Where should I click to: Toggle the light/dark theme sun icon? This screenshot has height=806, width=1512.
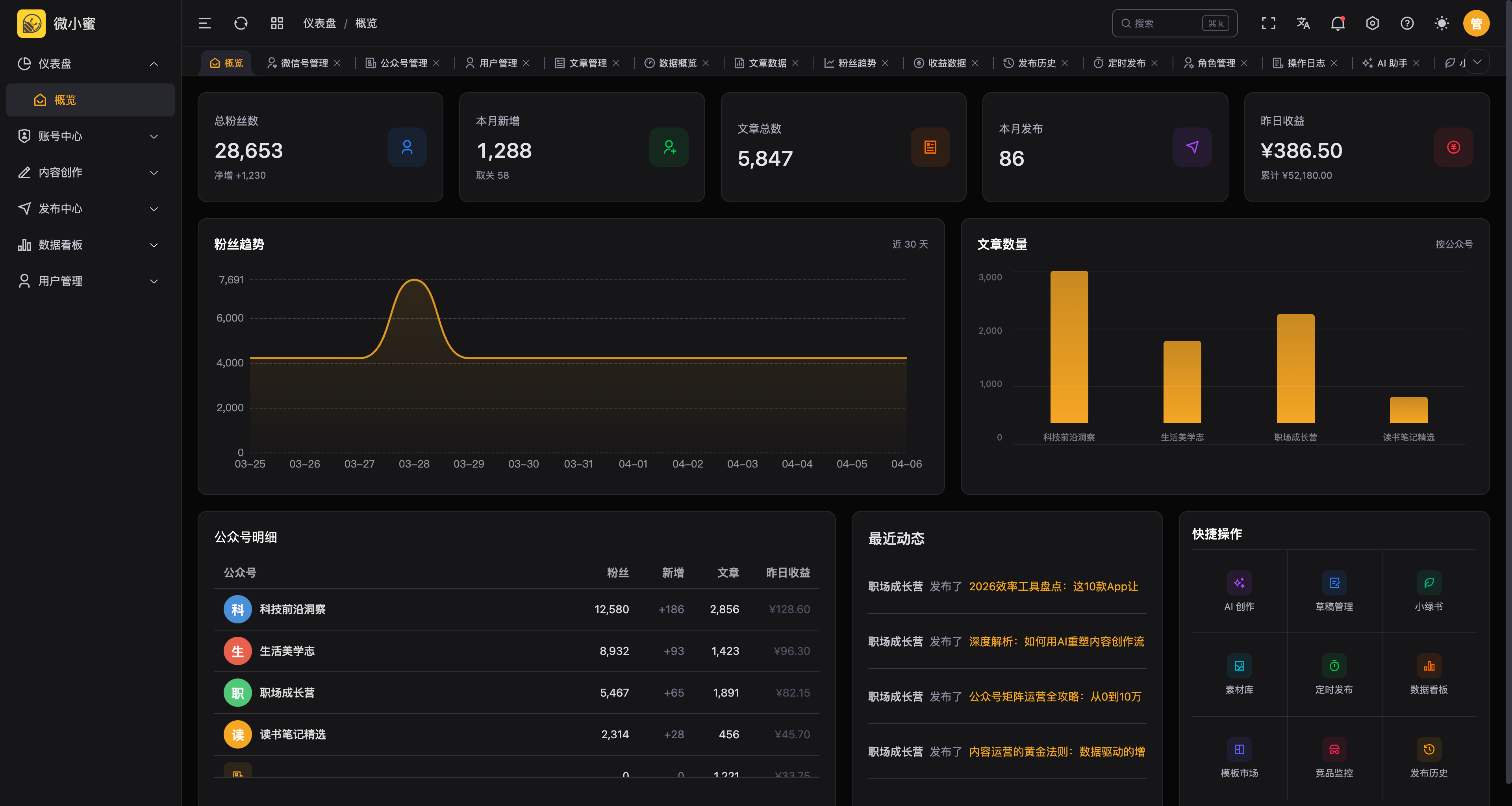[x=1441, y=24]
